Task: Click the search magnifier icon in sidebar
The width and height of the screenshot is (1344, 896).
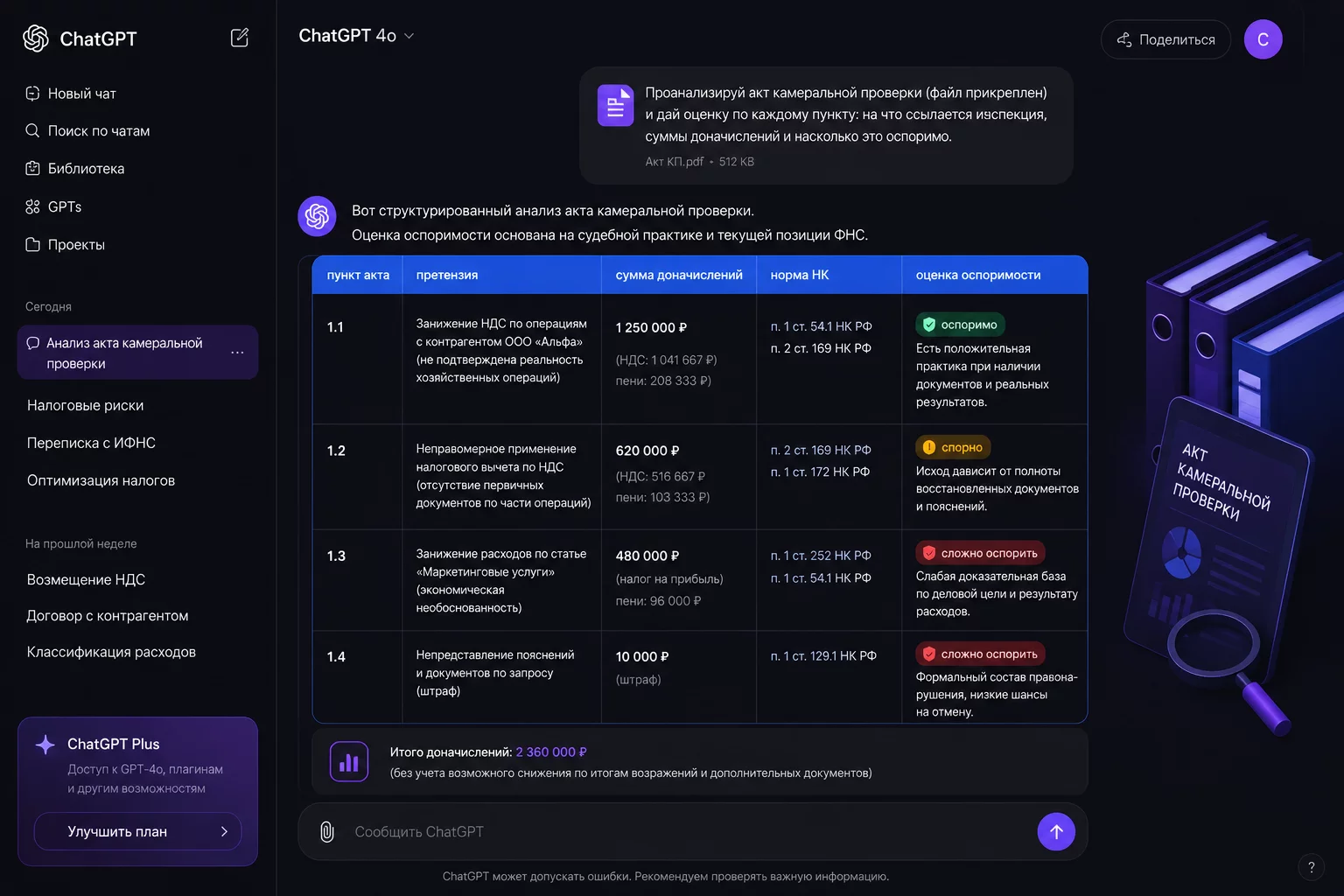Action: (x=32, y=130)
